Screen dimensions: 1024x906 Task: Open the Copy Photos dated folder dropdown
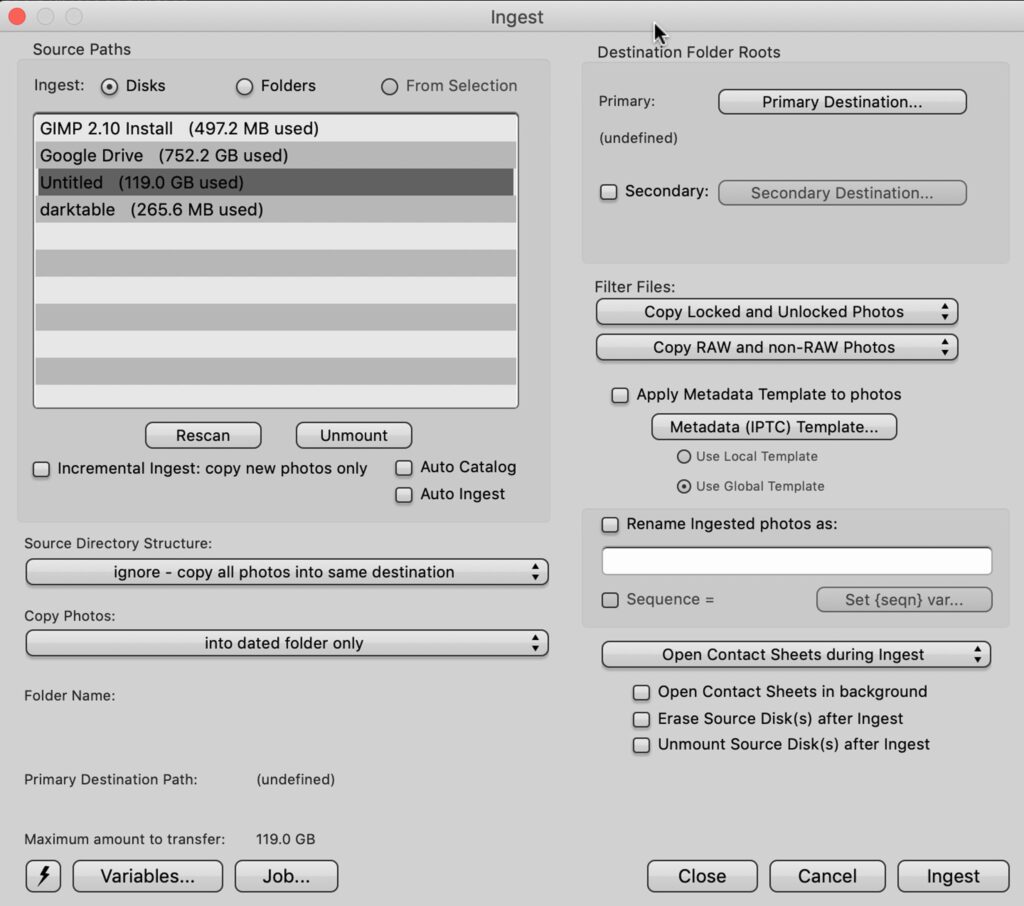click(286, 643)
